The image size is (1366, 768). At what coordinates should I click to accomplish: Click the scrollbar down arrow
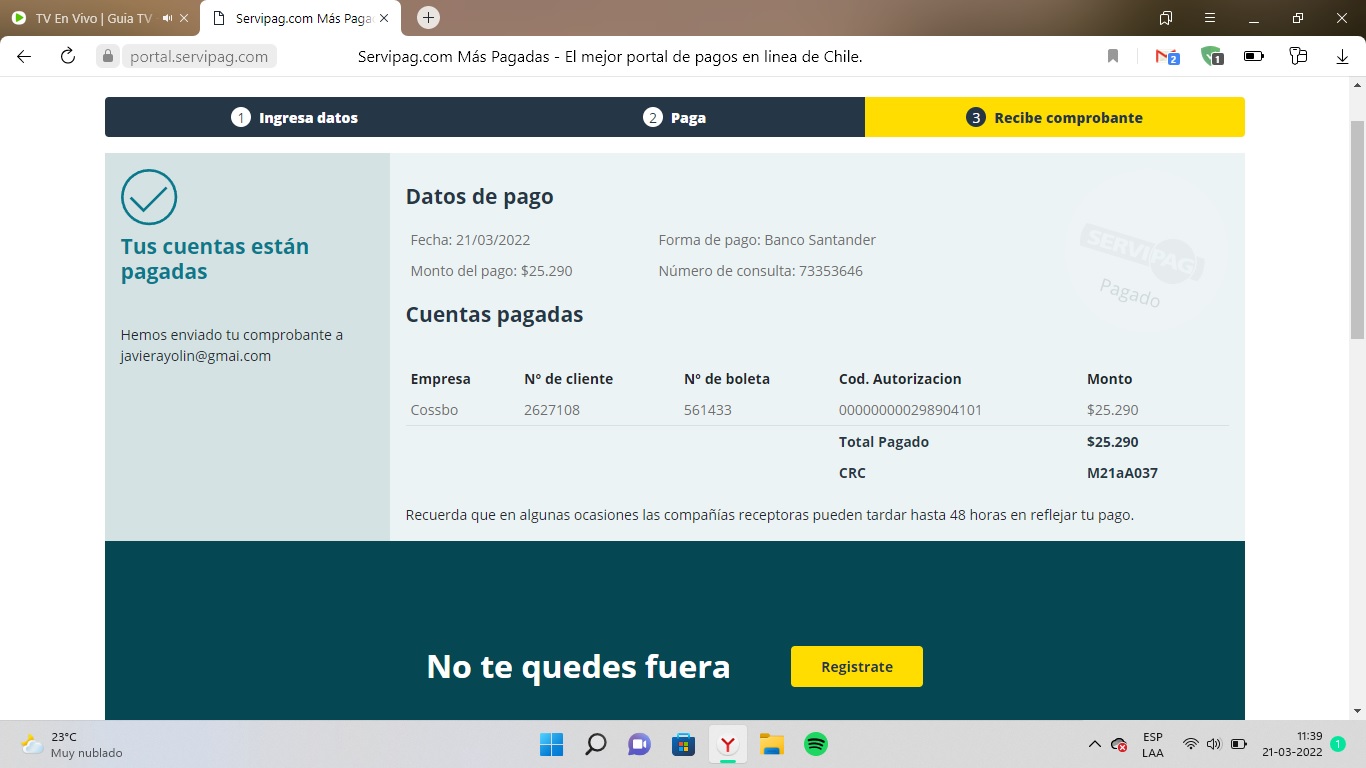pos(1358,711)
